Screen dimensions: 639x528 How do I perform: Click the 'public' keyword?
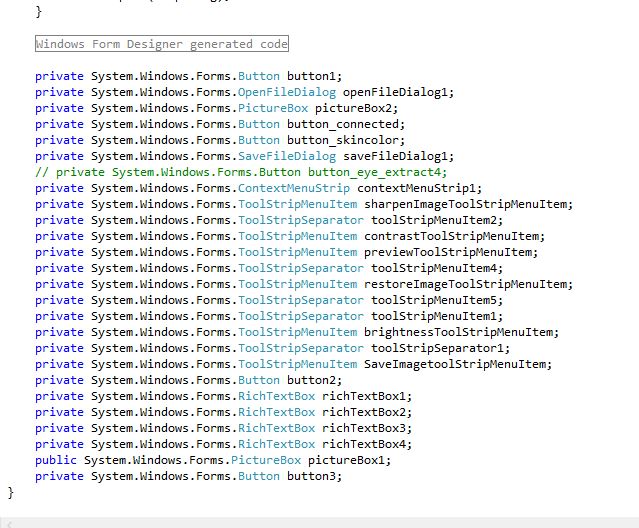[56, 460]
